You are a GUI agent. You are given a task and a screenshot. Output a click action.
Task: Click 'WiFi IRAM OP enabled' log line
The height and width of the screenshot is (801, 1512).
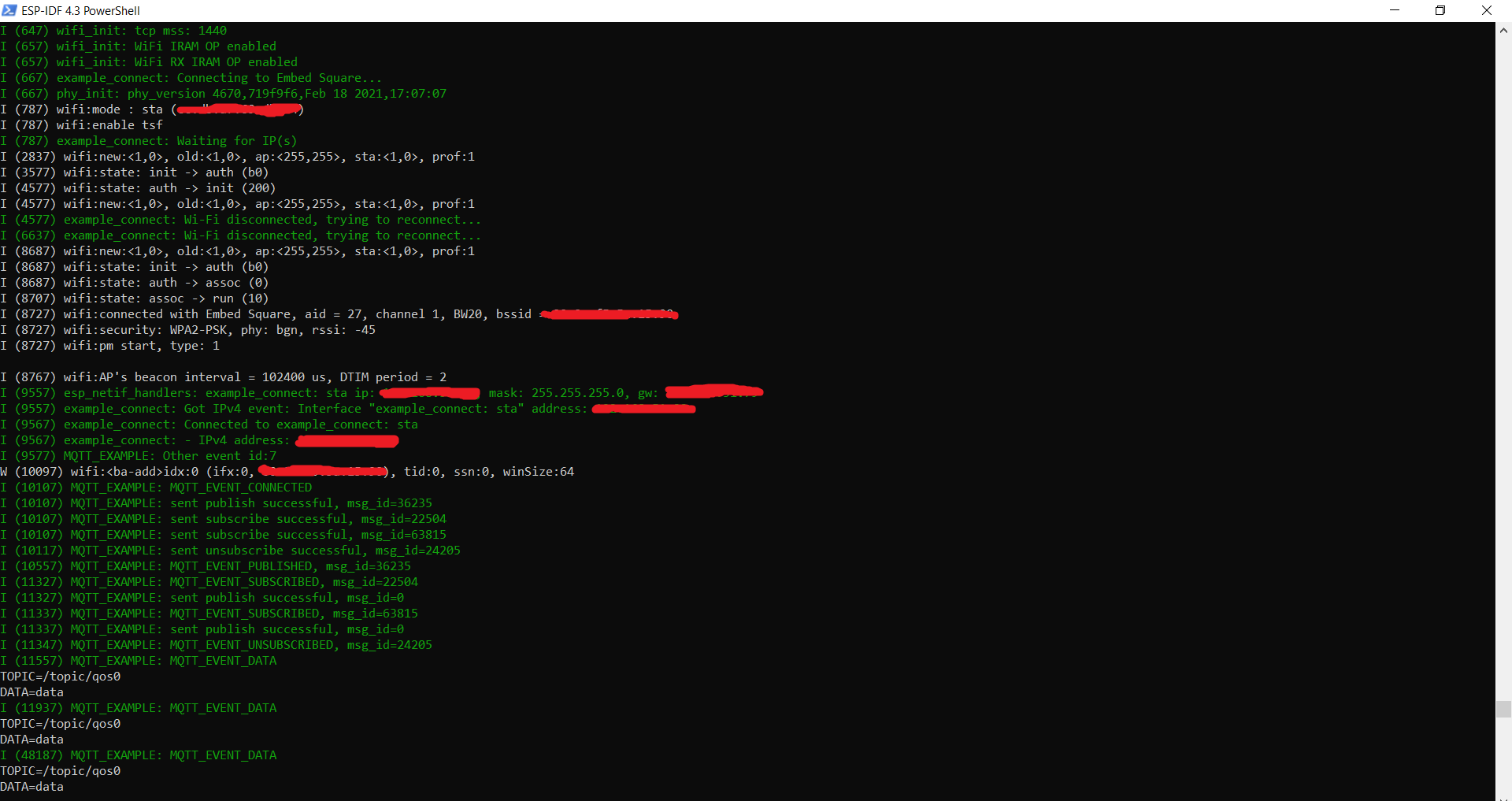(x=138, y=46)
